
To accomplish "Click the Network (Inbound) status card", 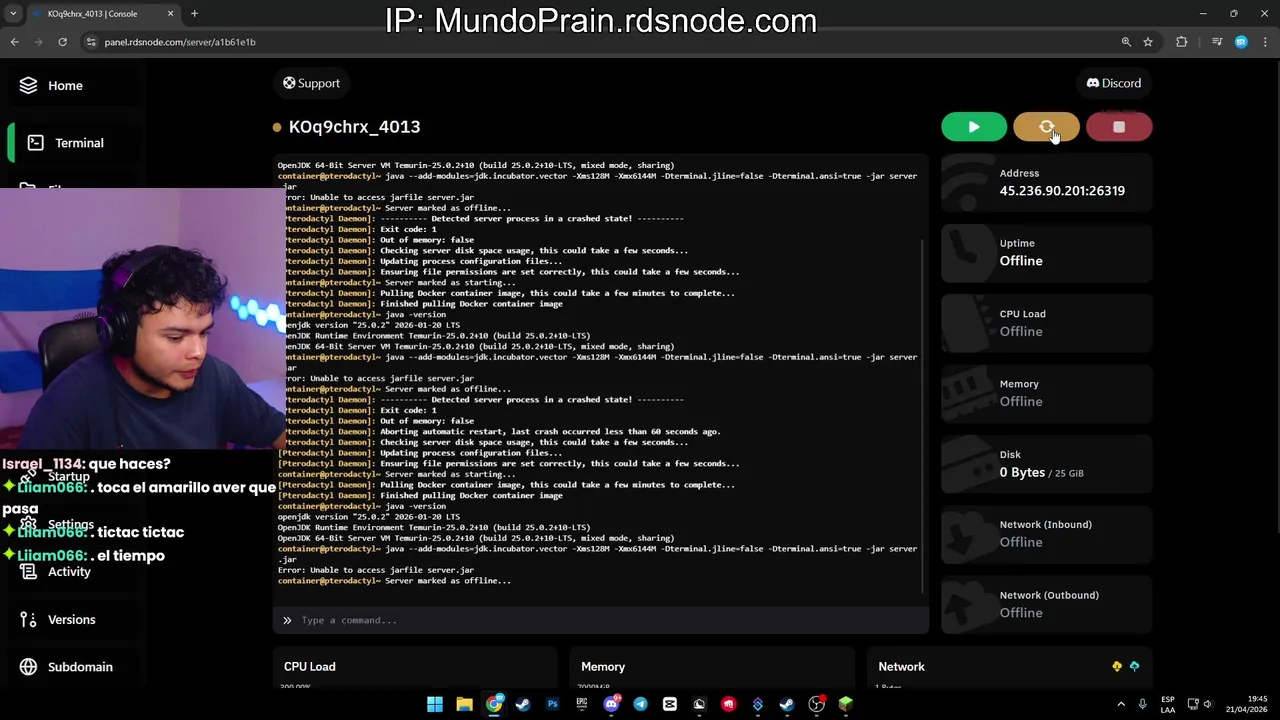I will (x=1047, y=534).
